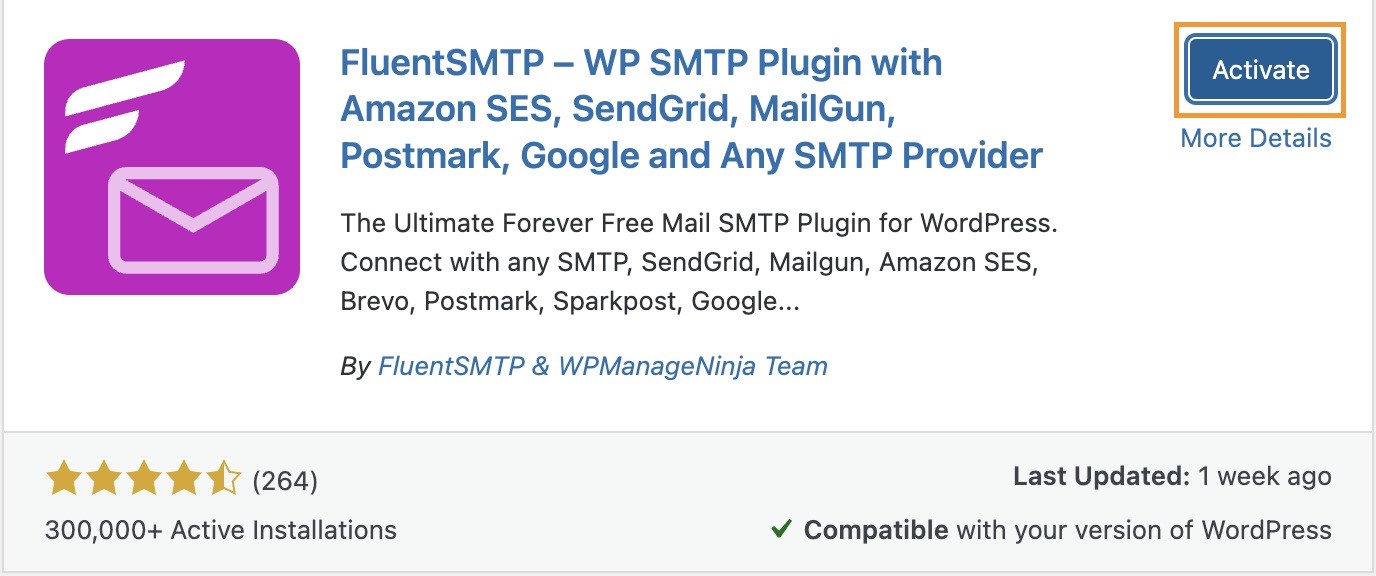This screenshot has width=1376, height=576.
Task: Click 'your version of WordPress' text
Action: pos(1169,530)
